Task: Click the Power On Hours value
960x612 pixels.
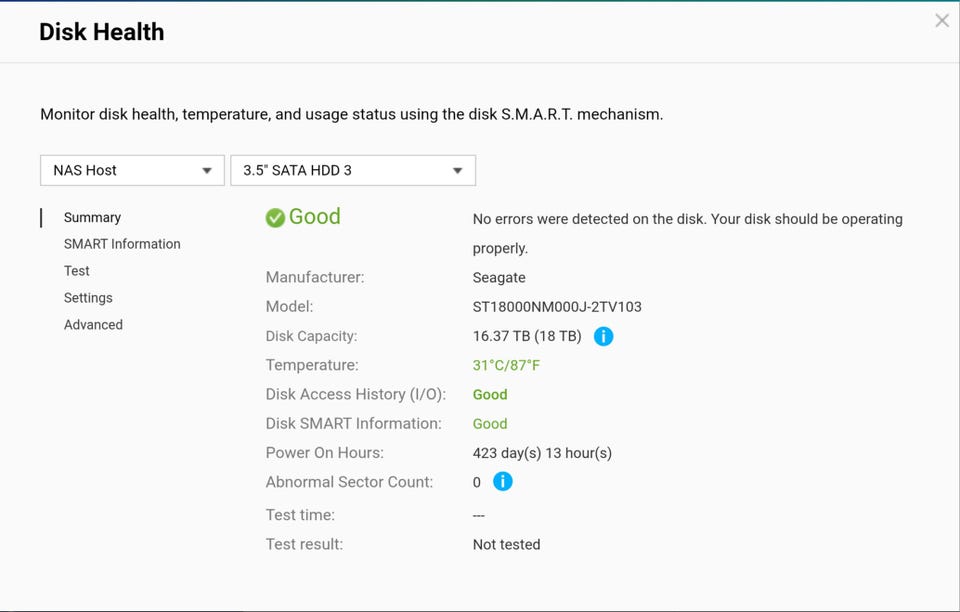Action: 542,453
